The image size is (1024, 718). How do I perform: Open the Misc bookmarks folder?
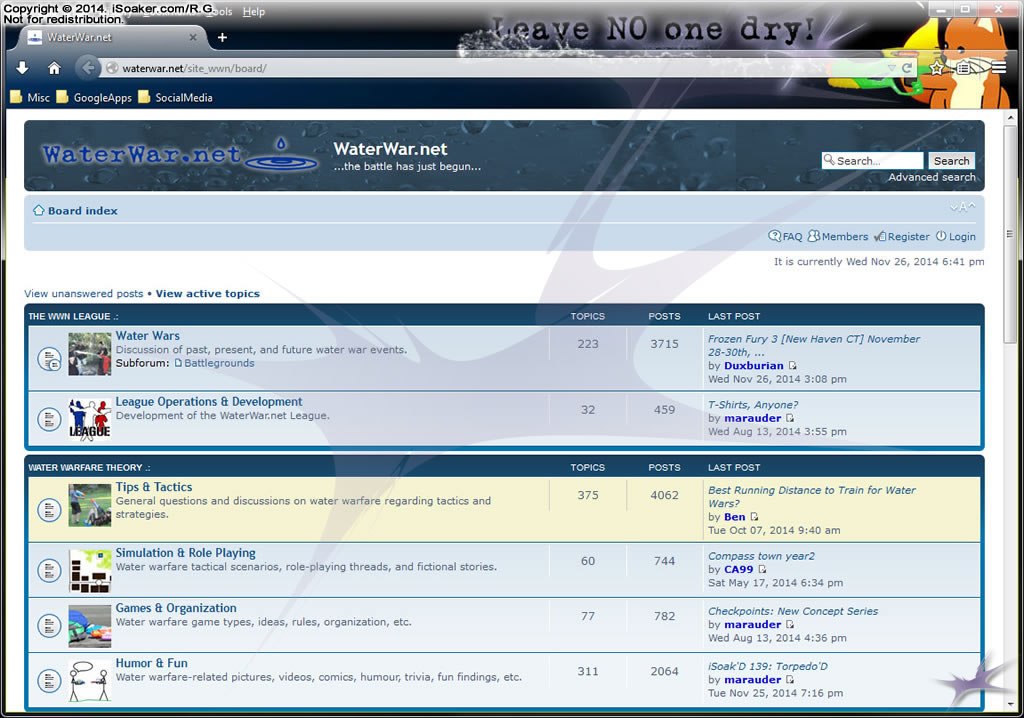pos(30,97)
